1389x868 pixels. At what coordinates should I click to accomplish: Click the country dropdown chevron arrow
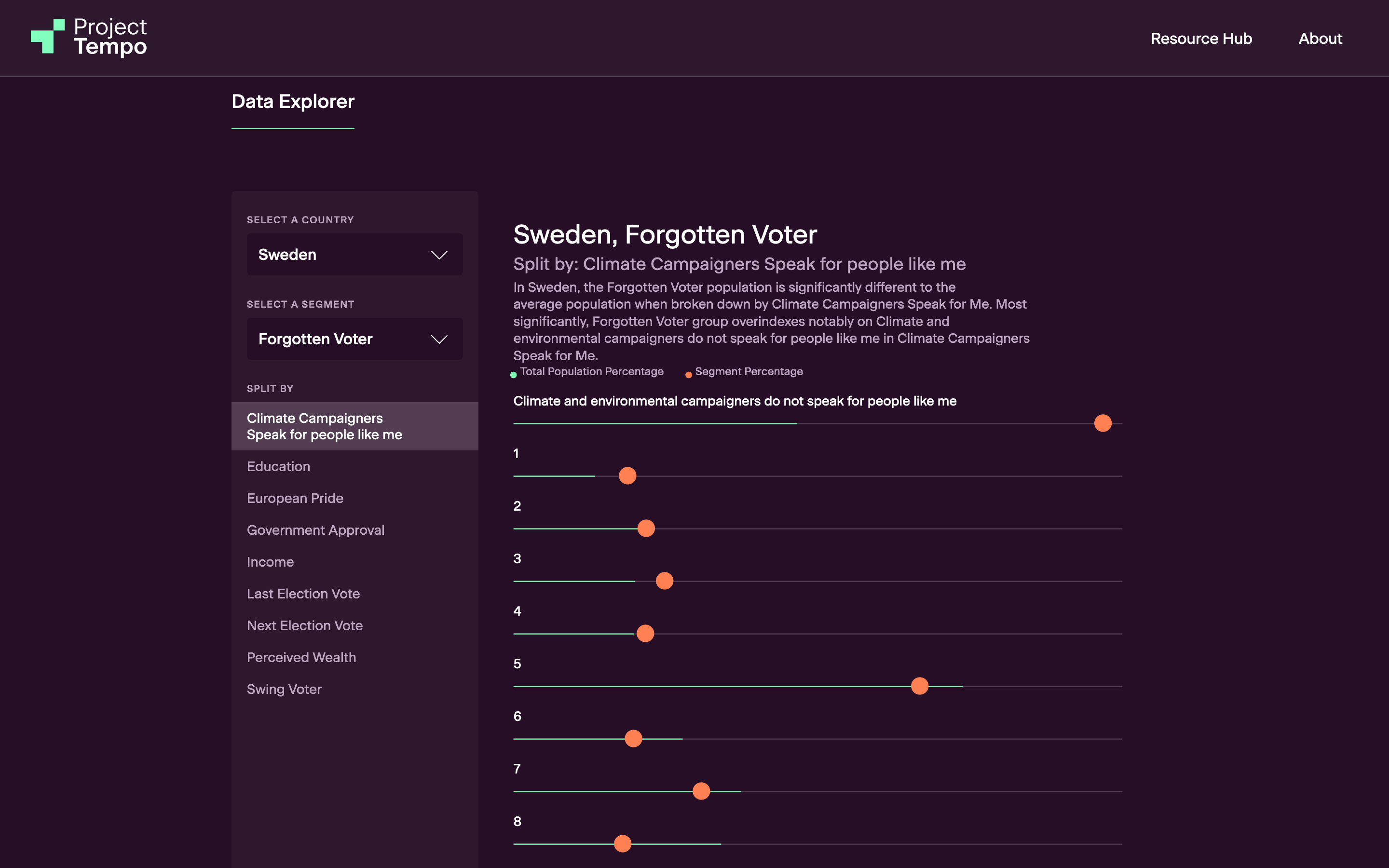439,255
